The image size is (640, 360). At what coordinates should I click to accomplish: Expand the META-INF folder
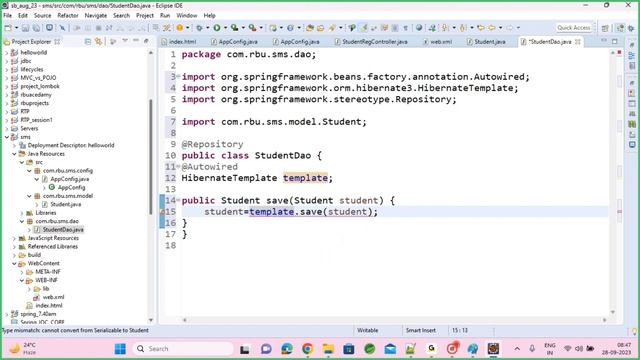[22, 272]
